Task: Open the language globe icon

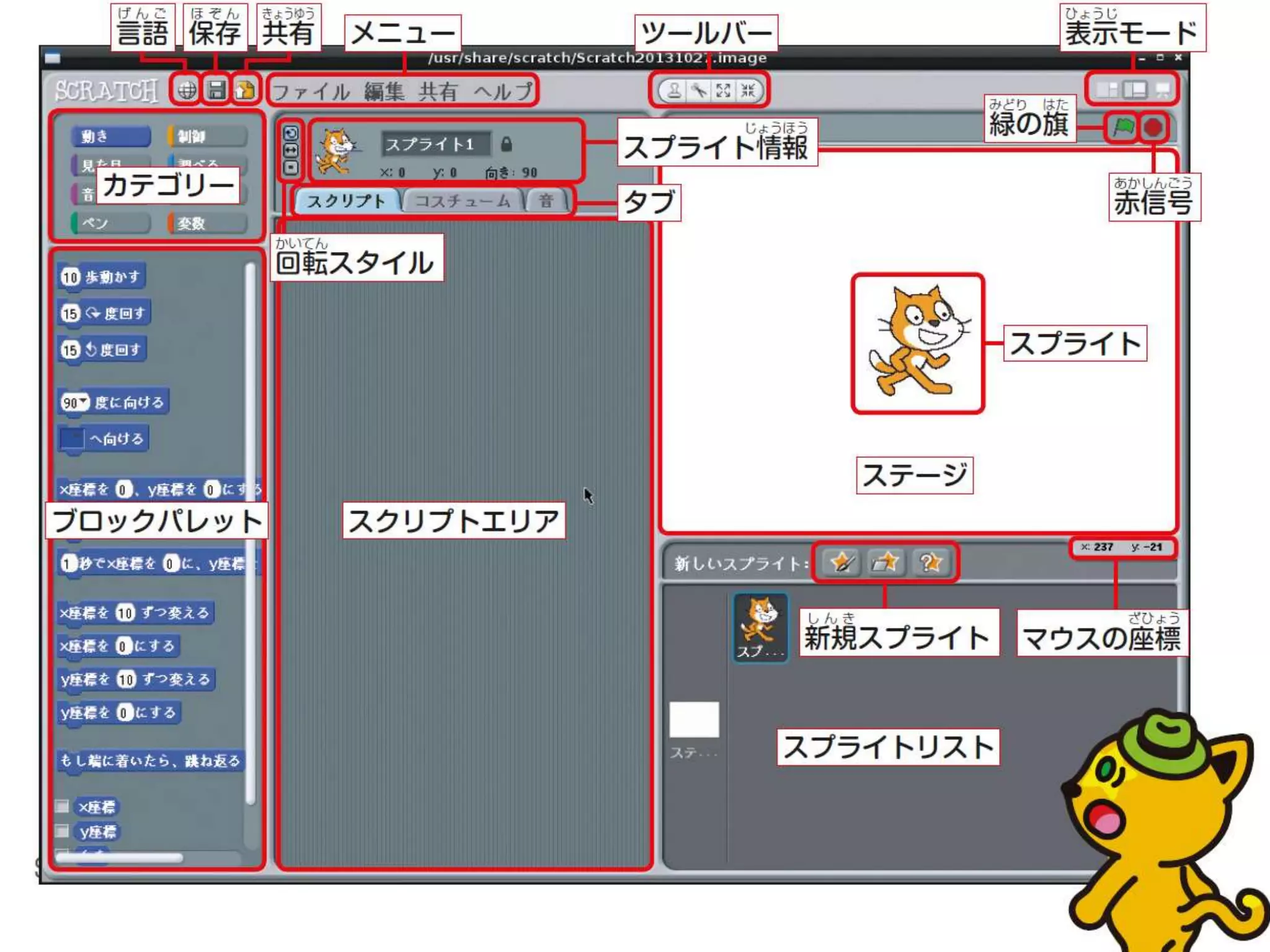Action: pyautogui.click(x=187, y=90)
